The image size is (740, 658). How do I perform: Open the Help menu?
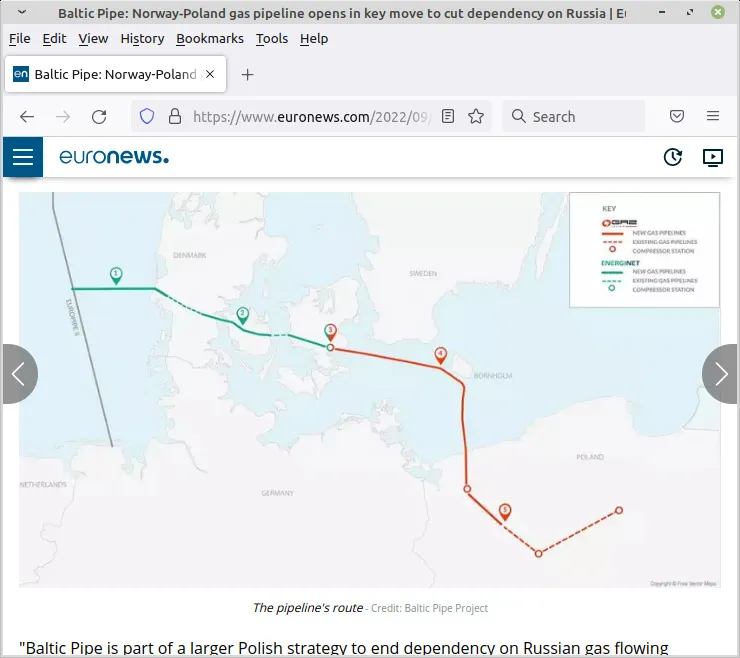click(314, 39)
